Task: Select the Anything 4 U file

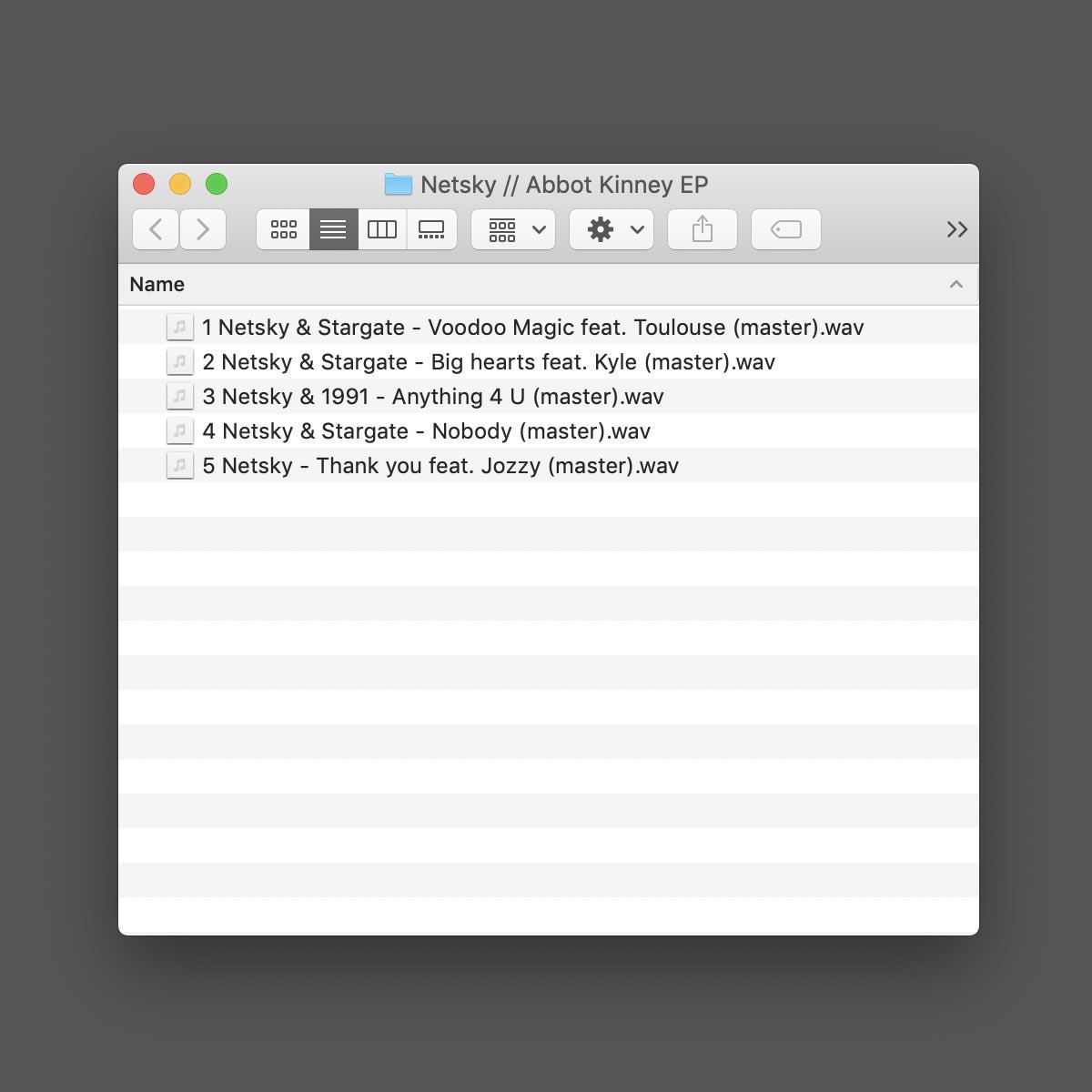Action: pos(549,396)
